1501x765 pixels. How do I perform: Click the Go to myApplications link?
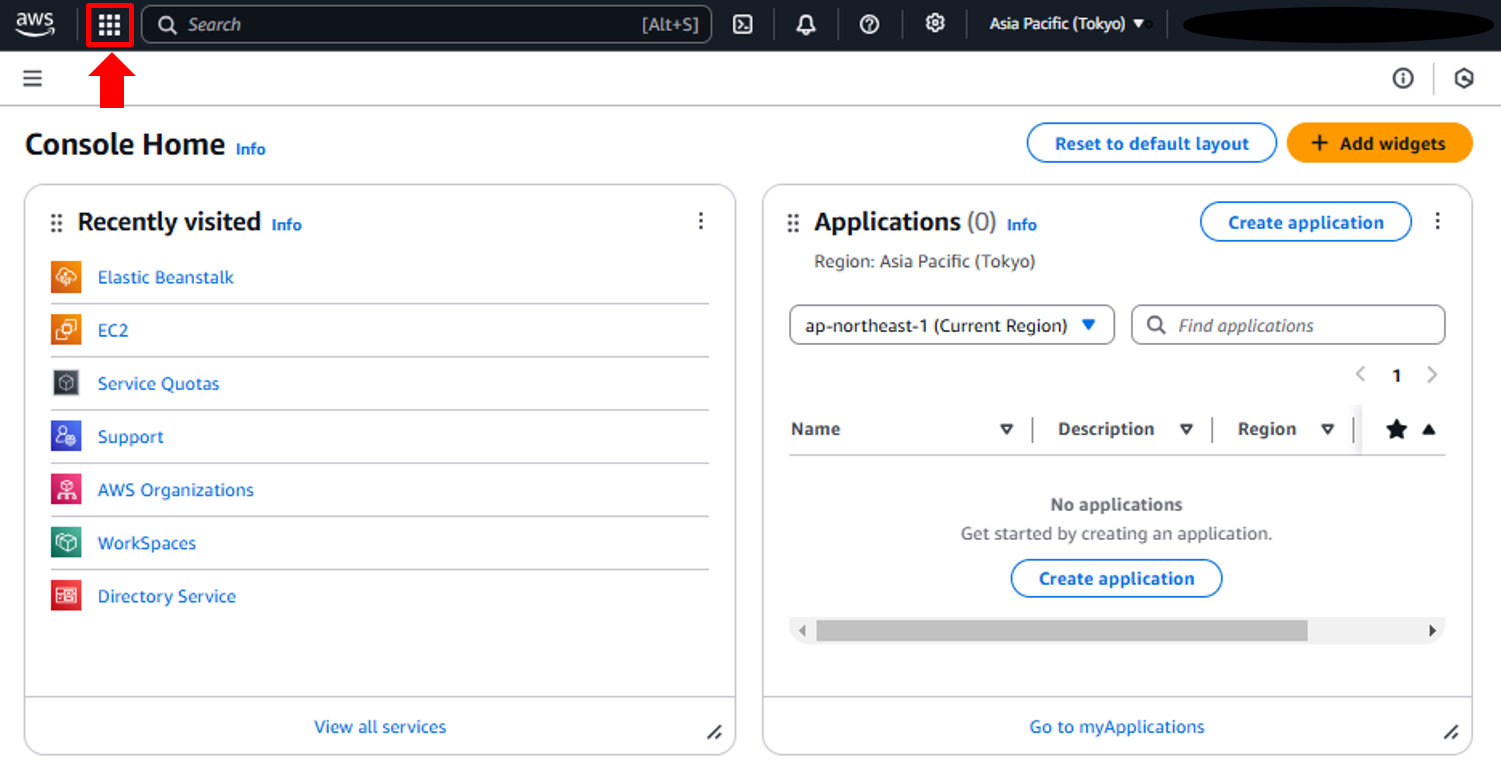[1116, 727]
